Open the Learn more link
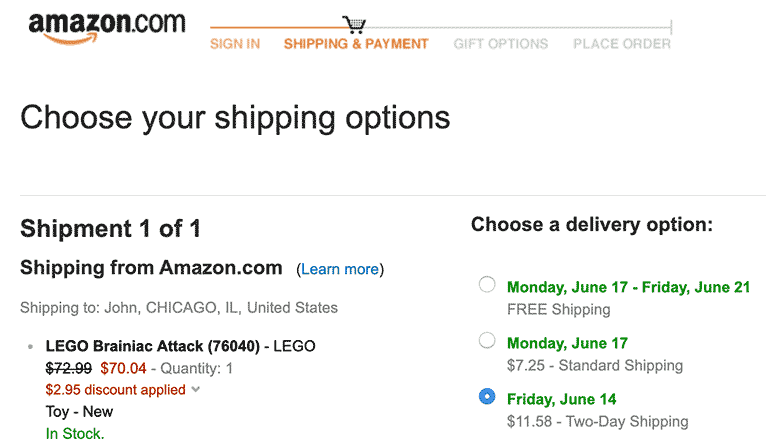The height and width of the screenshot is (447, 766). (x=340, y=269)
